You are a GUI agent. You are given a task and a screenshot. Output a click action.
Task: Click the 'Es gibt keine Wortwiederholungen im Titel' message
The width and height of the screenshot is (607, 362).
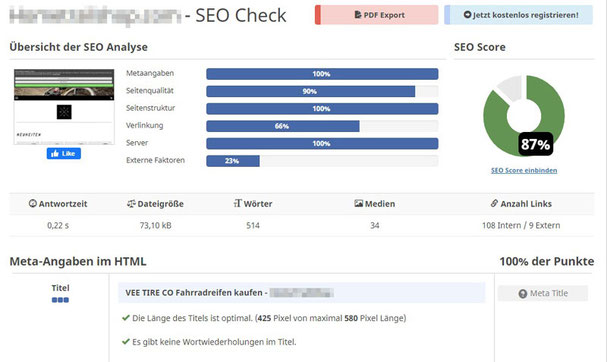[214, 342]
